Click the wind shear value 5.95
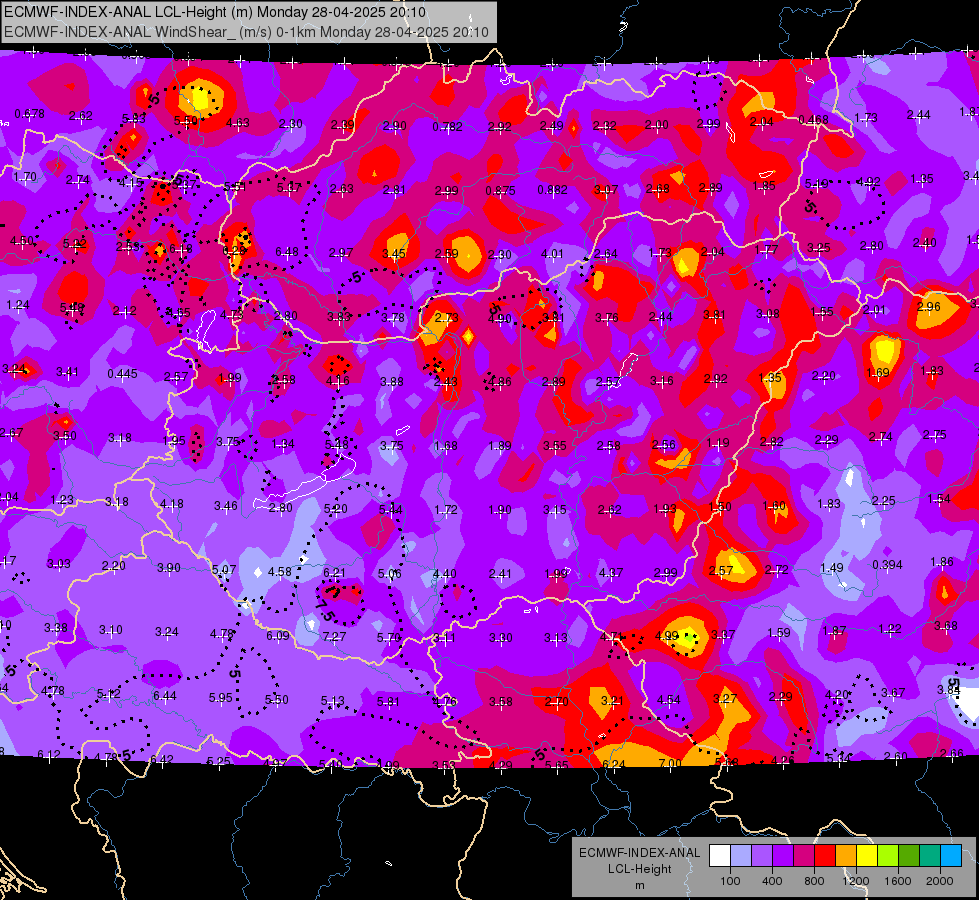The image size is (979, 900). [x=220, y=697]
